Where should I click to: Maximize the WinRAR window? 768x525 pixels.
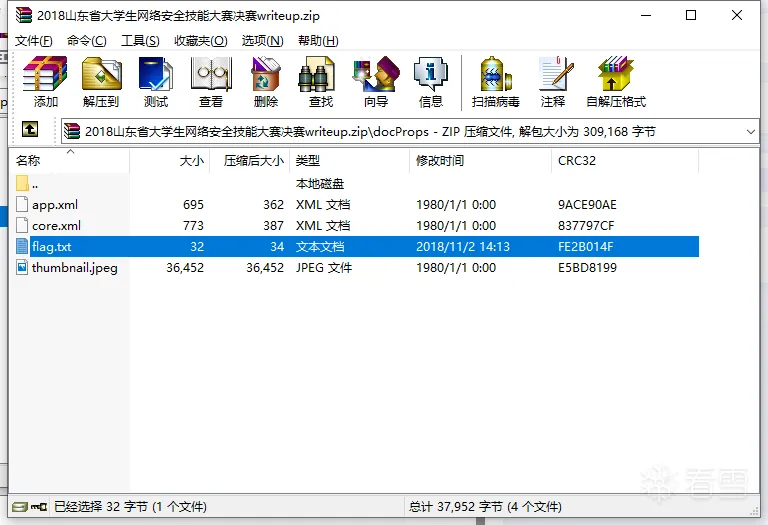(x=691, y=15)
